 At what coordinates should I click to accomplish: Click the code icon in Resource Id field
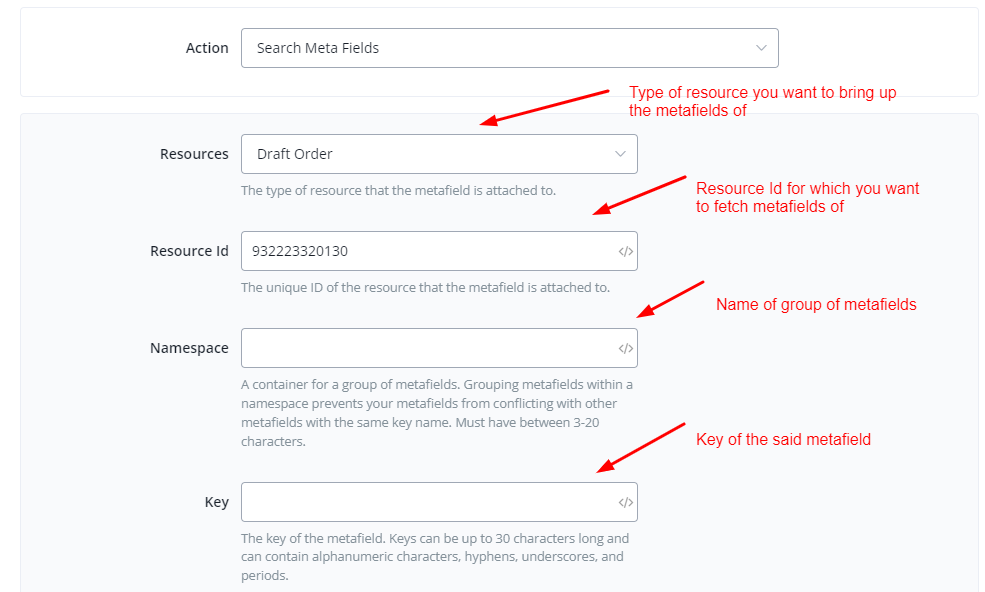tap(625, 251)
